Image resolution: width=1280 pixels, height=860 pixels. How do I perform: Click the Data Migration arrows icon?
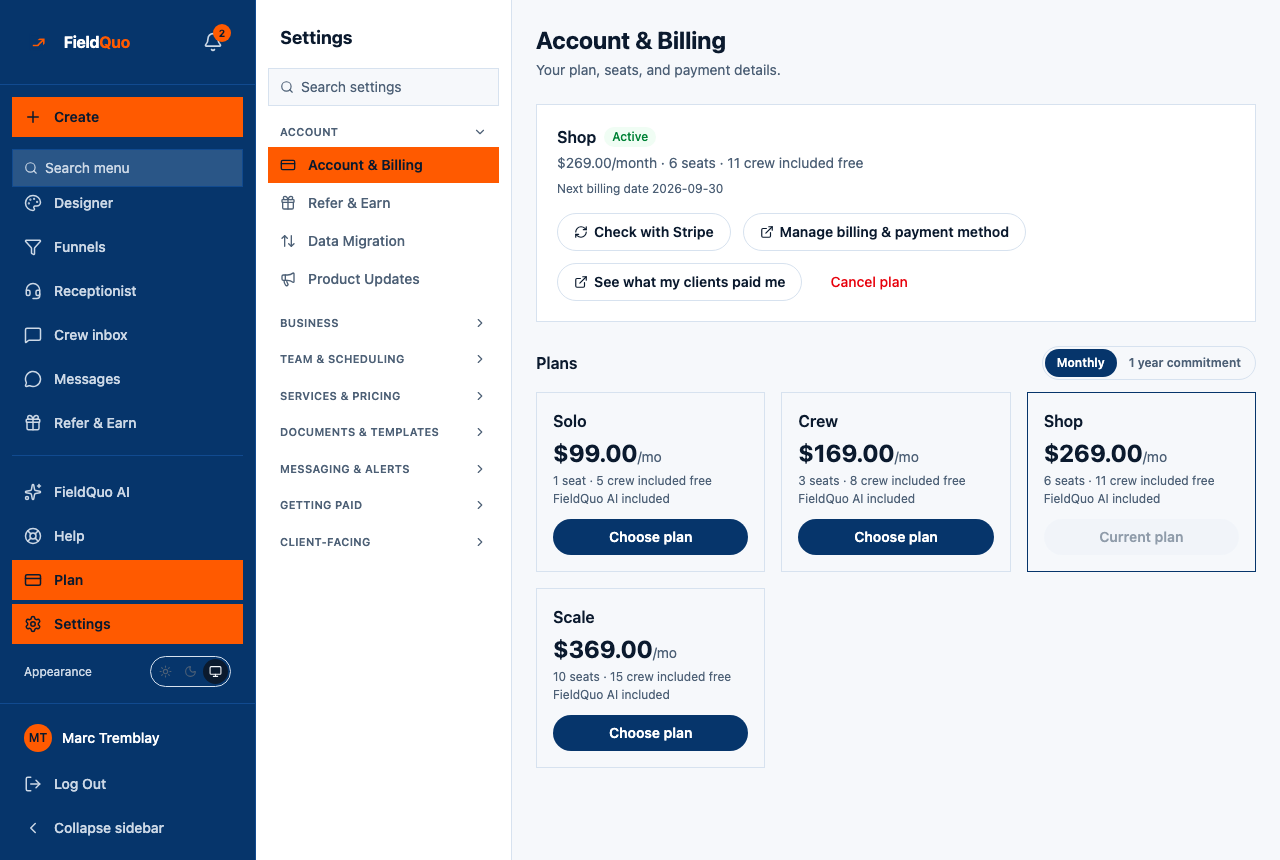coord(288,241)
